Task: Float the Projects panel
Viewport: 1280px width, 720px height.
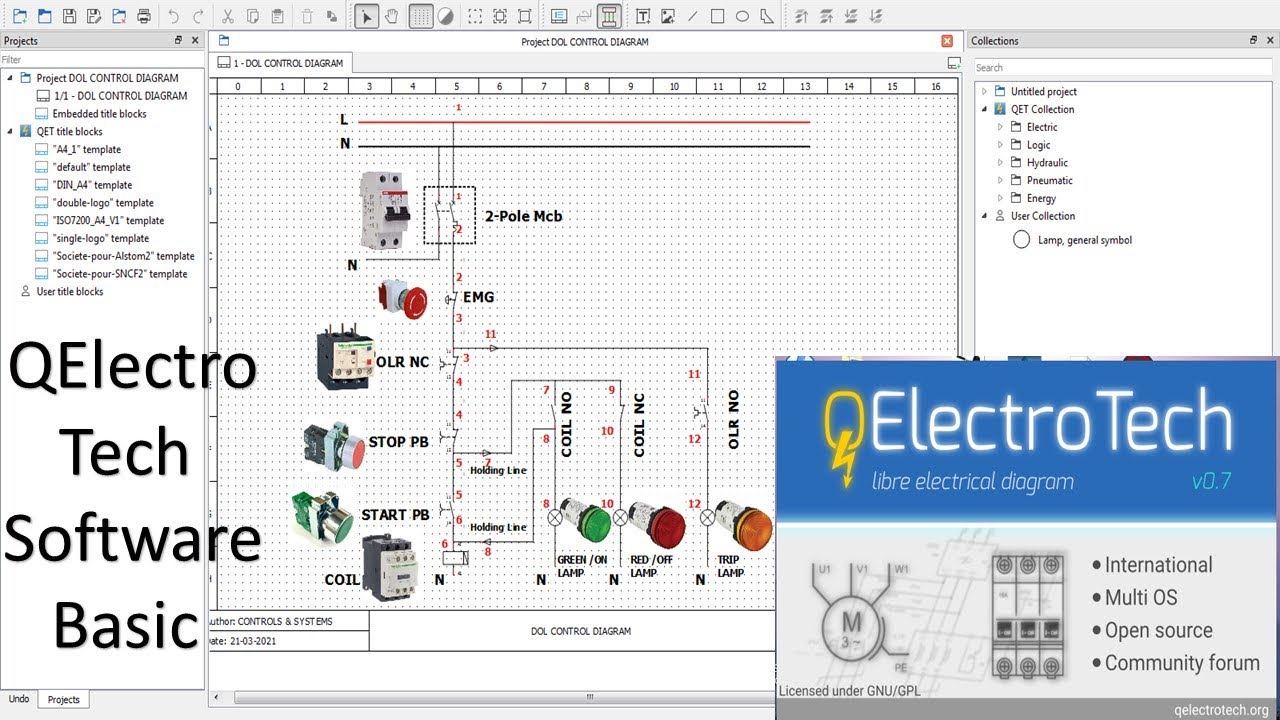Action: coord(178,41)
